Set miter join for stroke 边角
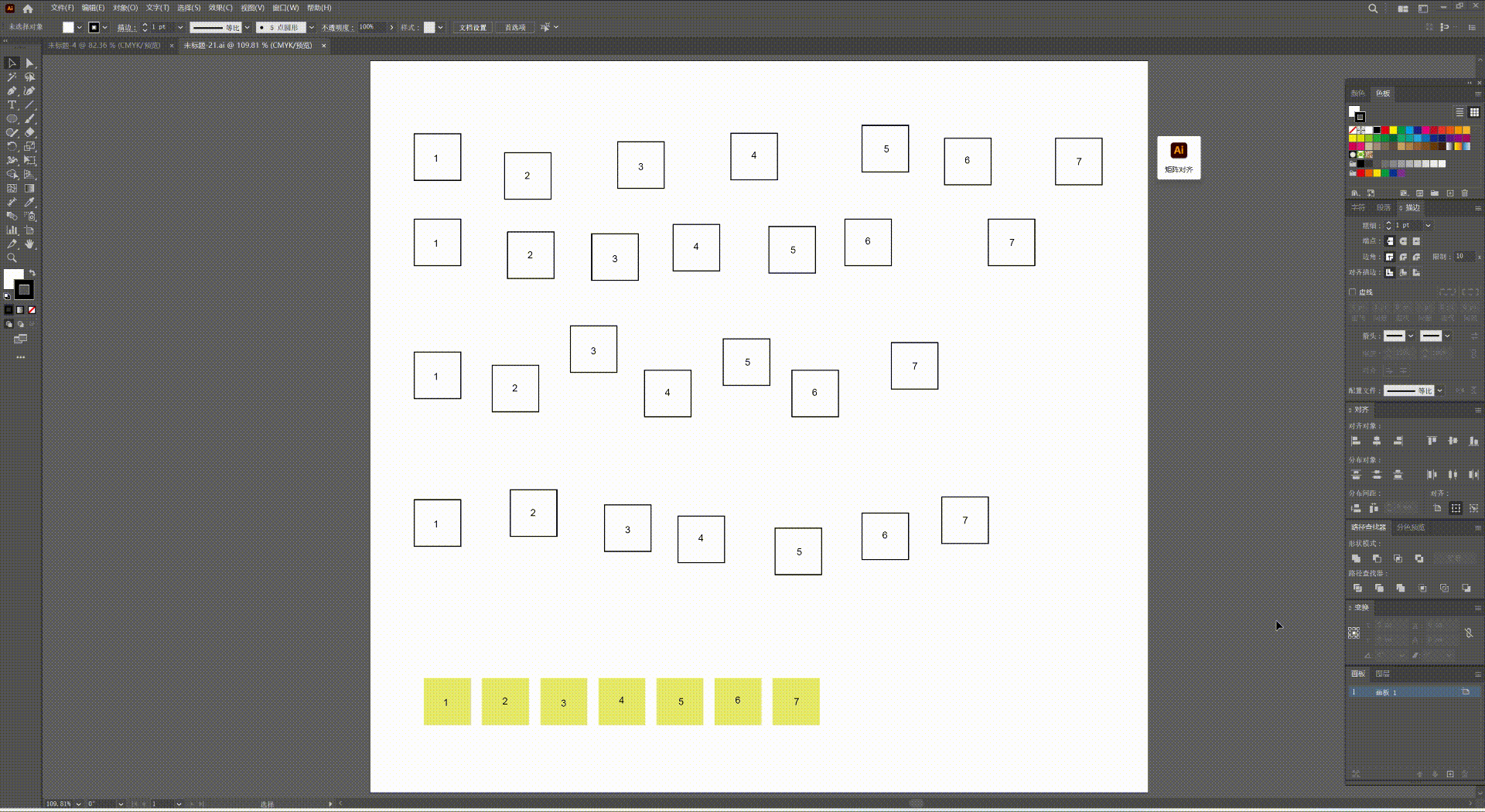This screenshot has width=1485, height=812. pos(1390,257)
